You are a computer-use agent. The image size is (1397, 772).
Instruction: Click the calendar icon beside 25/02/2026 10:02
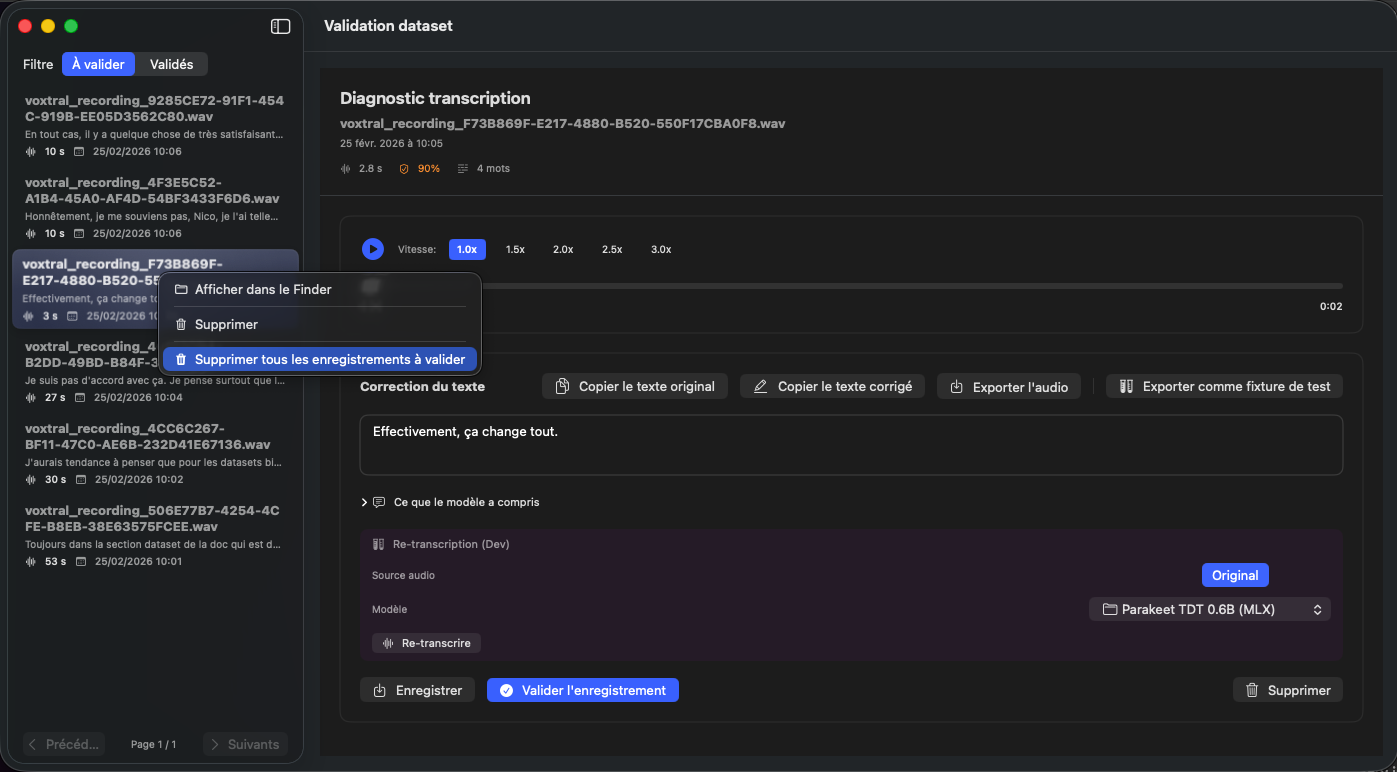(79, 479)
